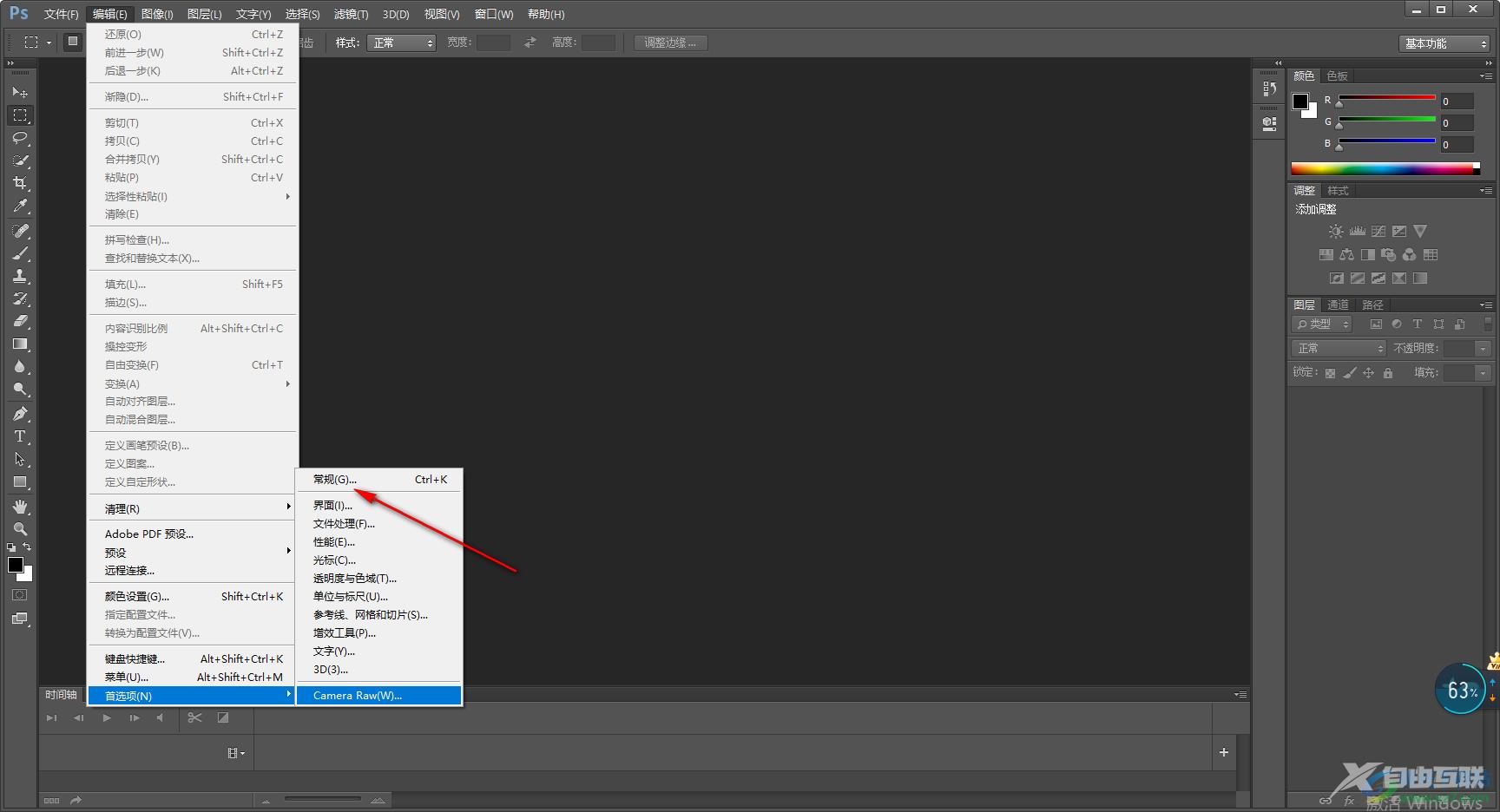This screenshot has height=812, width=1500.
Task: Toggle lock transparent pixels
Action: tap(1330, 373)
